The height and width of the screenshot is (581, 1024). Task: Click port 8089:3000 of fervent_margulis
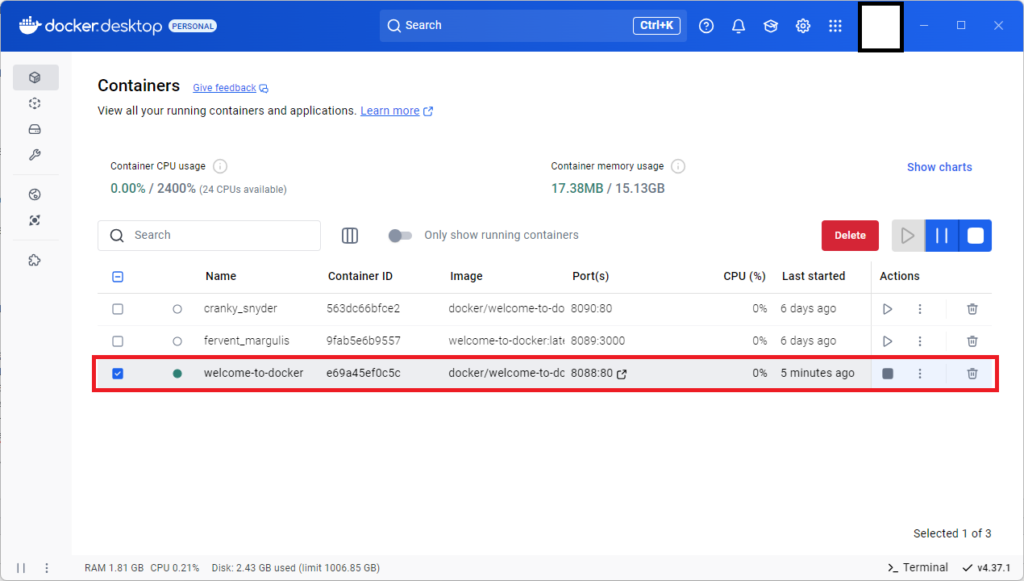click(x=598, y=341)
